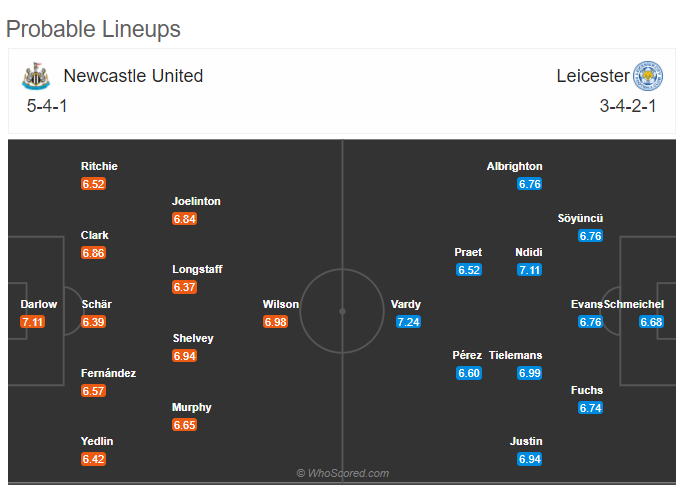This screenshot has width=684, height=485.
Task: Select Fernández in Newcastle's defence
Action: point(108,373)
